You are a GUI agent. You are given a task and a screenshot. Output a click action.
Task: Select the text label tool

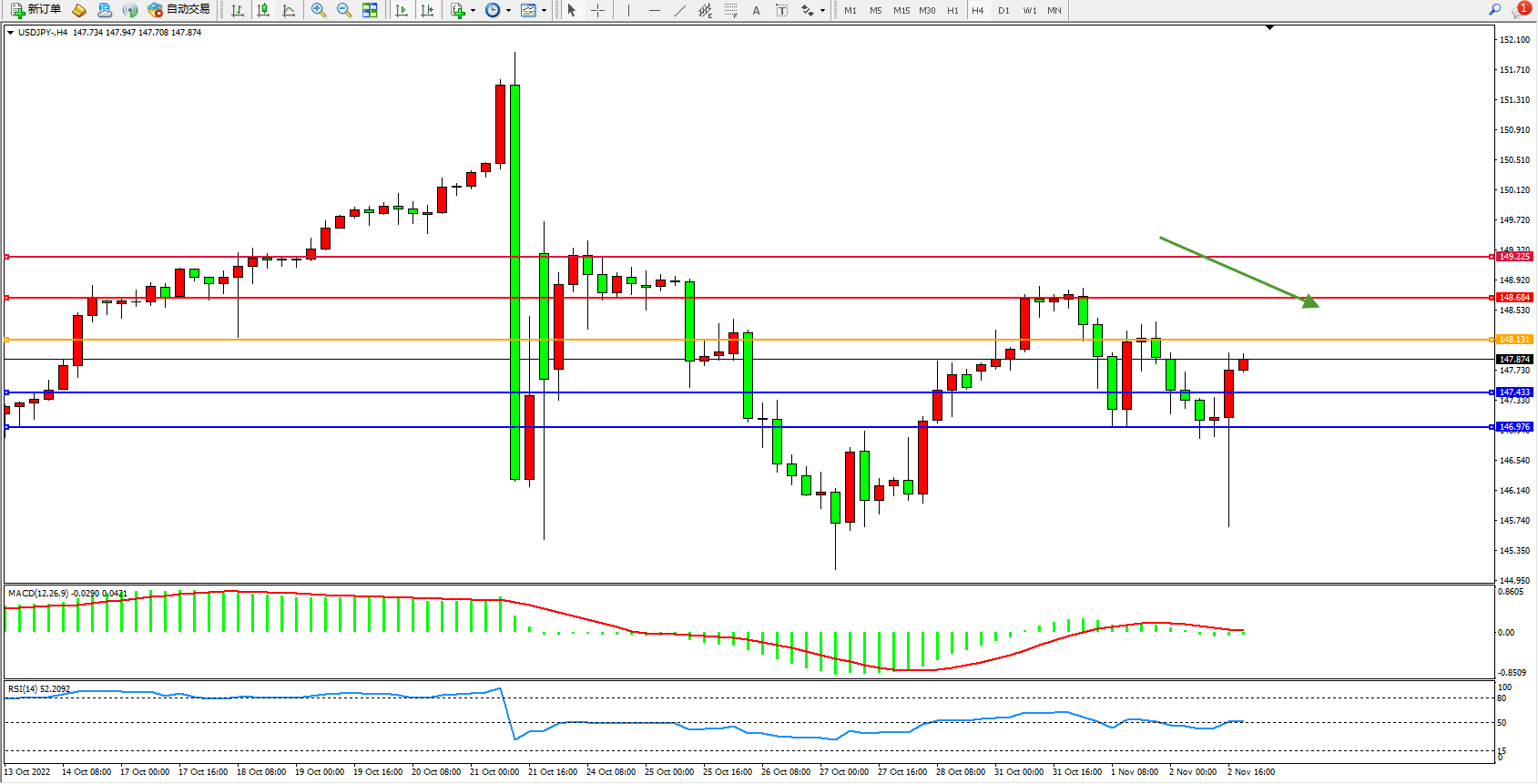[781, 10]
